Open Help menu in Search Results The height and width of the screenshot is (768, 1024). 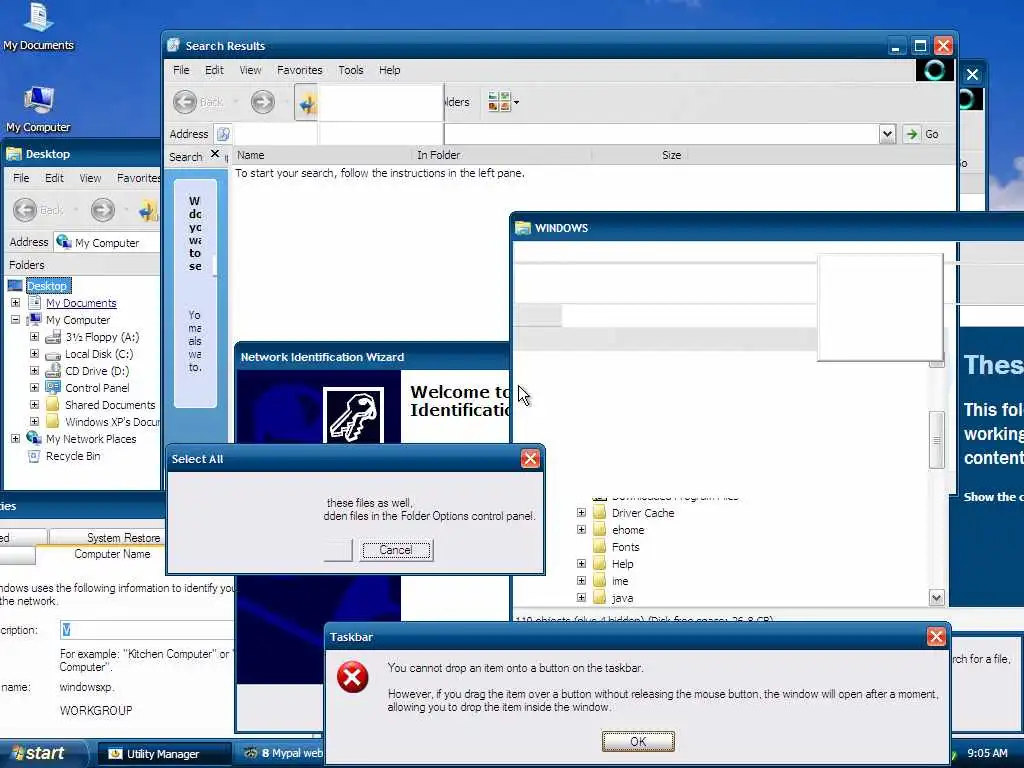click(390, 70)
